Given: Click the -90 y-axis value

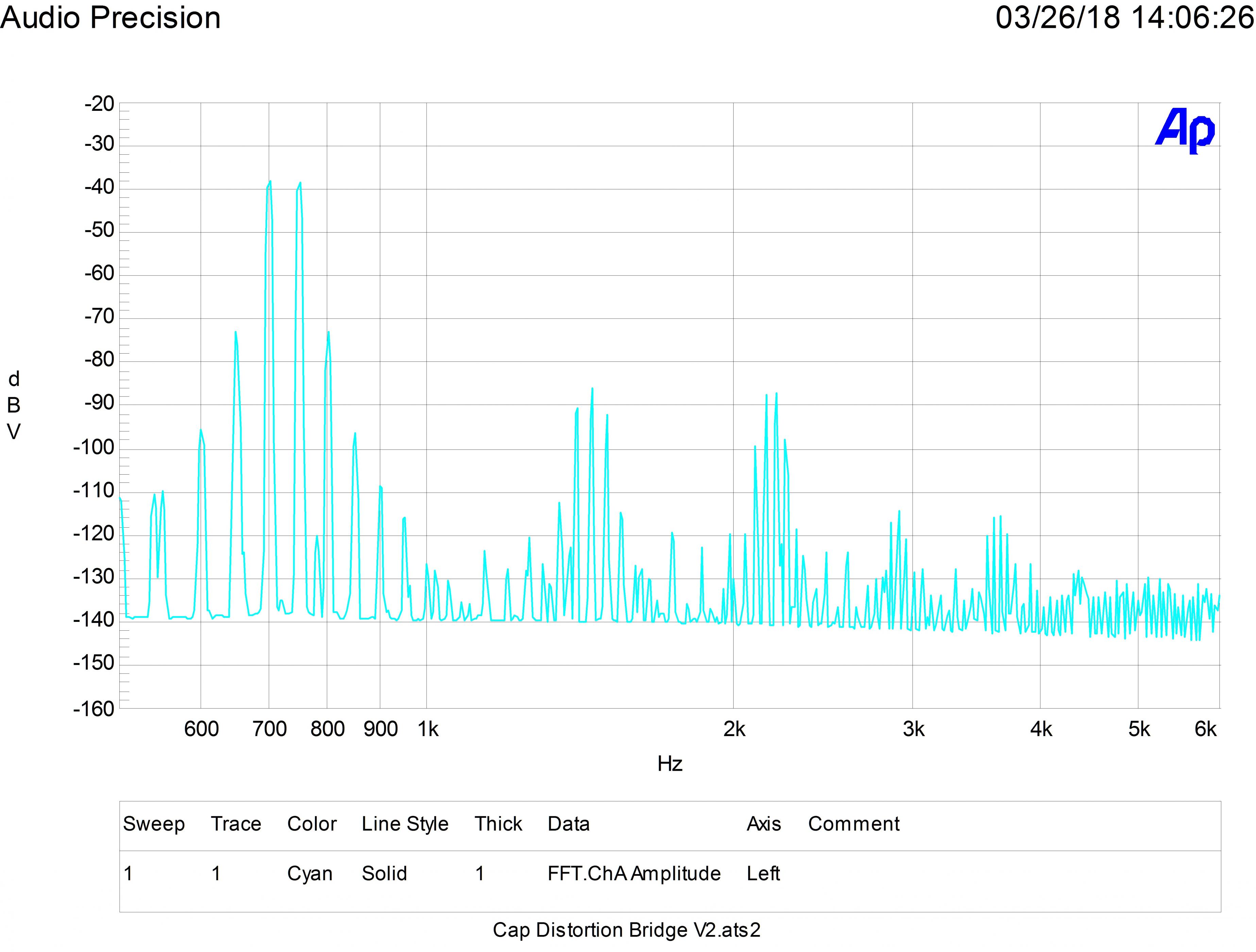Looking at the screenshot, I should point(99,403).
